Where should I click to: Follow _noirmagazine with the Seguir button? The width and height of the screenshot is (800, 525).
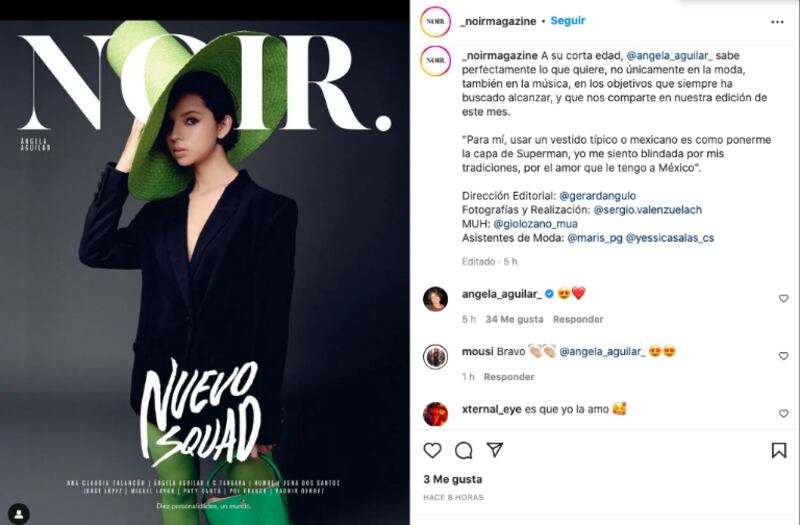(568, 21)
